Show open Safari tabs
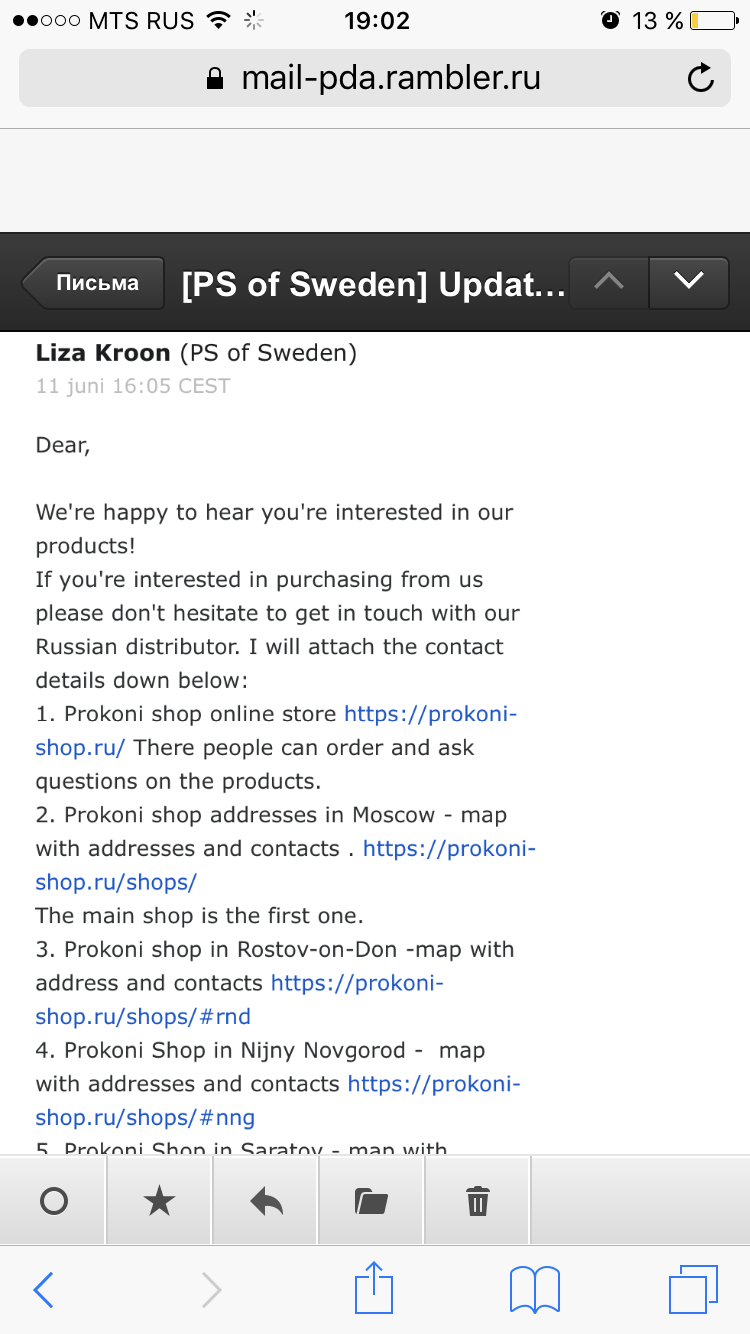The width and height of the screenshot is (750, 1334). tap(693, 1290)
